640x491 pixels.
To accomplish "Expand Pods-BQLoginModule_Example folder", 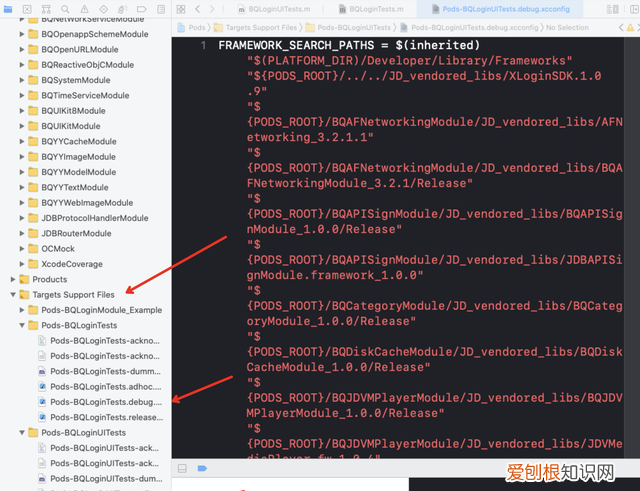I will [22, 310].
